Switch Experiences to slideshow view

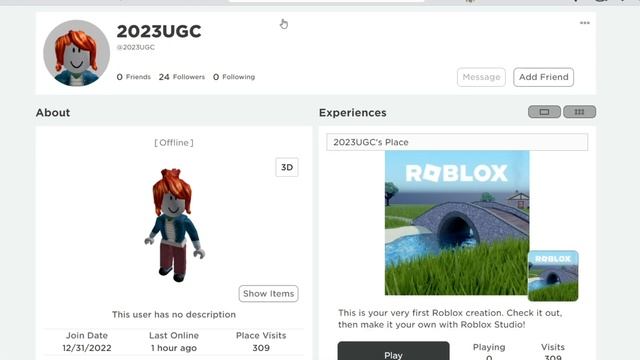click(544, 112)
